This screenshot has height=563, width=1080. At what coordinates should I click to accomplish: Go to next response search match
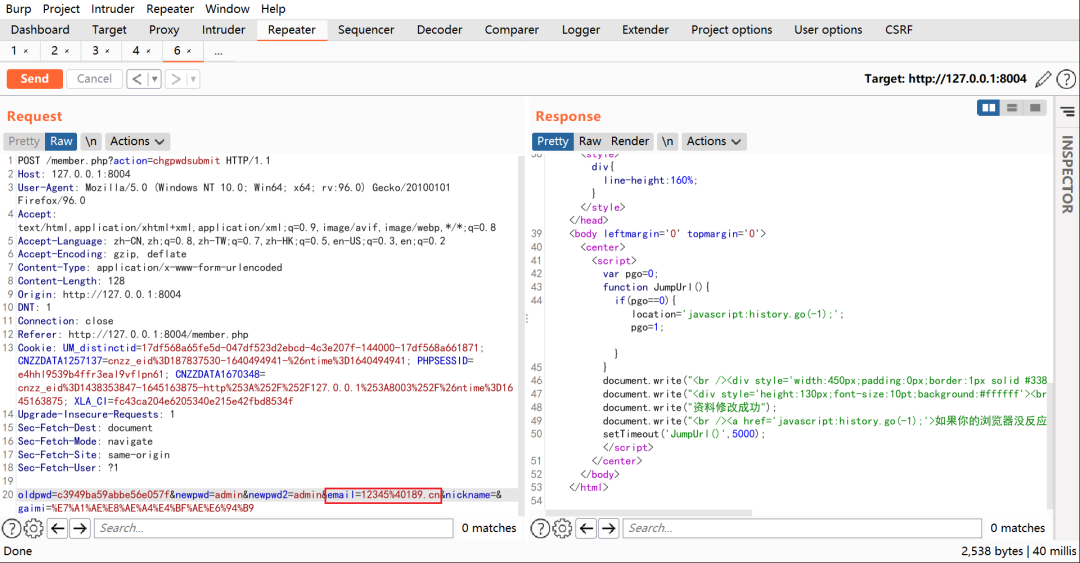(608, 529)
